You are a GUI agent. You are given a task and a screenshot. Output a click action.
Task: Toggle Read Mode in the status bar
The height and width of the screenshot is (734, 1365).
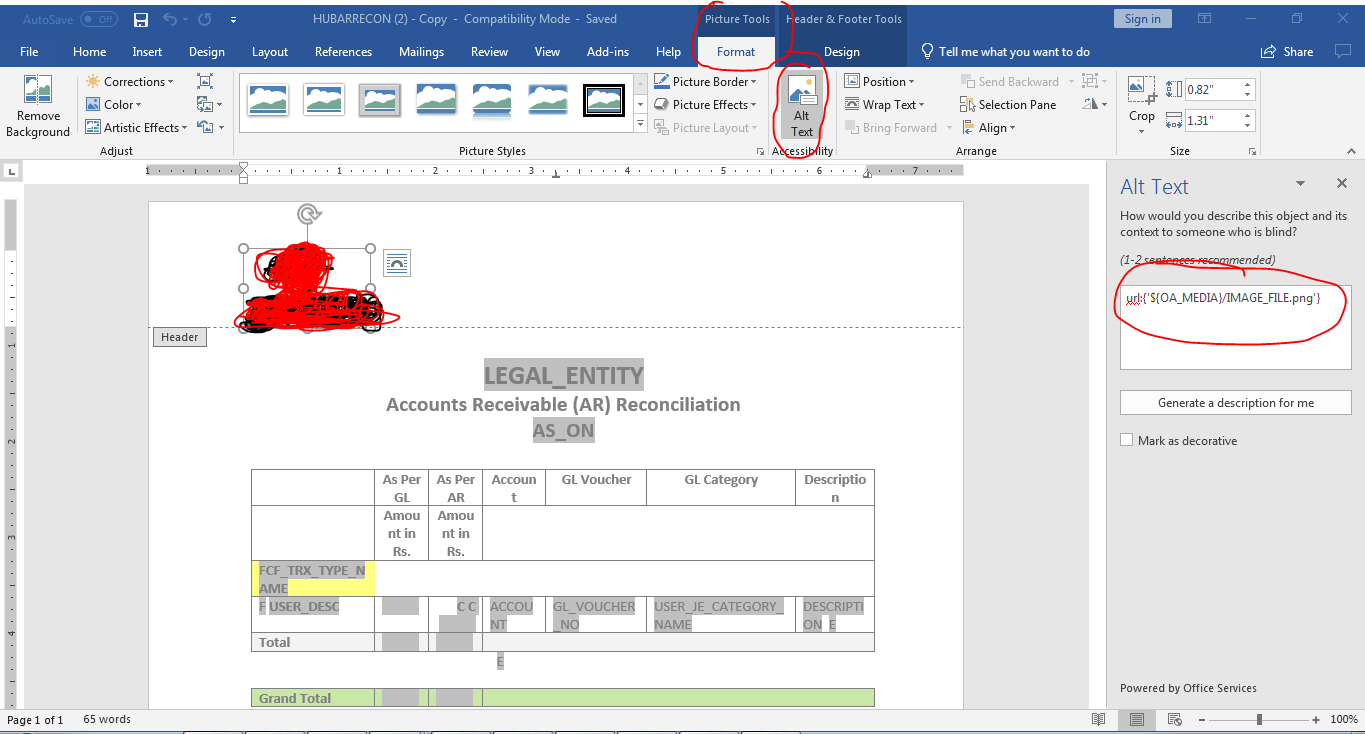click(1096, 719)
